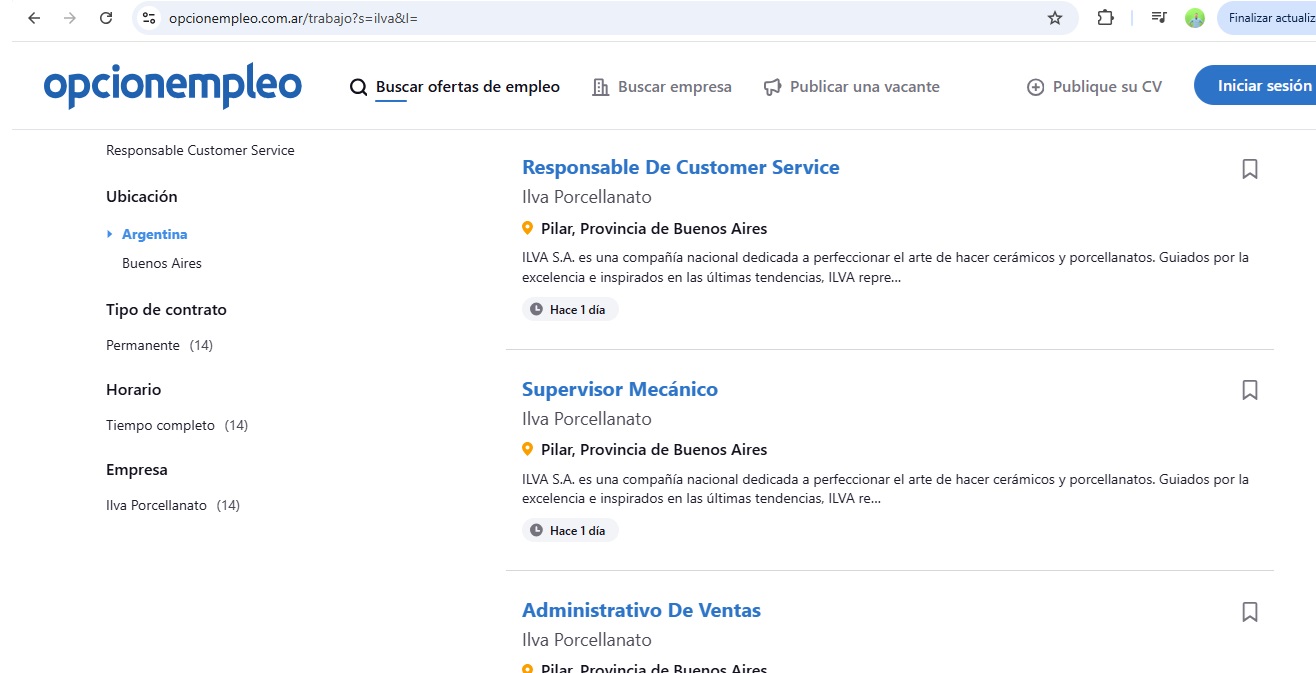Click location pin icon of Supervisor Mecánico job

pyautogui.click(x=527, y=449)
